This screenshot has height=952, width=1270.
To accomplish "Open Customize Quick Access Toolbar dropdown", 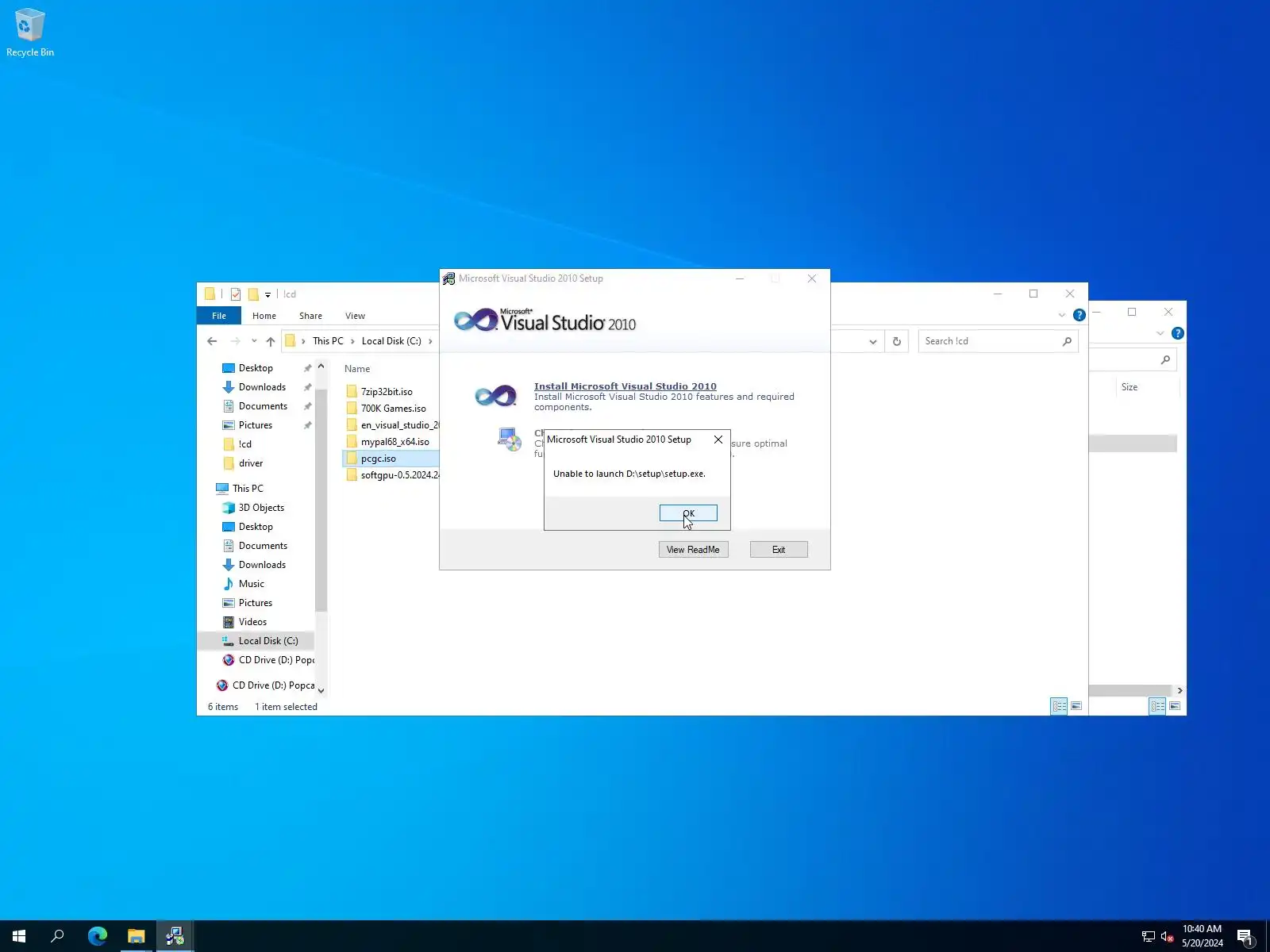I will [x=268, y=294].
